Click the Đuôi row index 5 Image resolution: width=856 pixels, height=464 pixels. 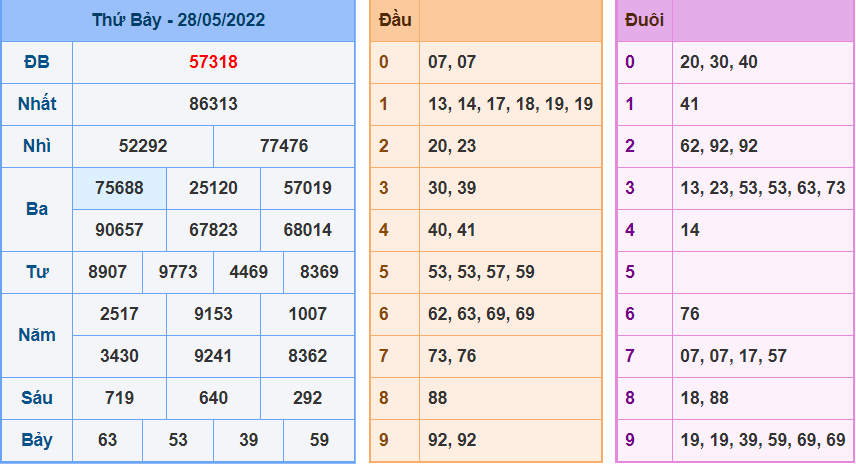pos(630,272)
